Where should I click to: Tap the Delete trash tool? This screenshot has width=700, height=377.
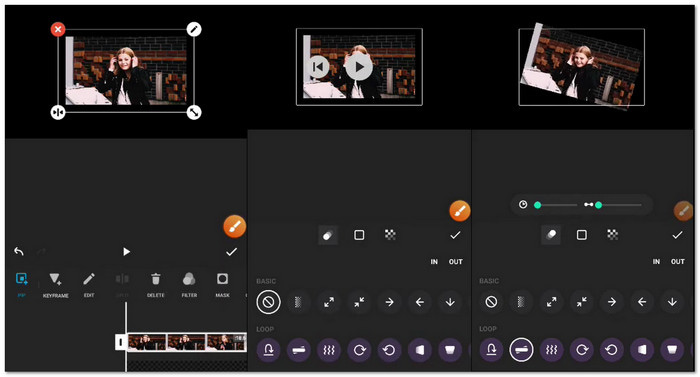(155, 285)
